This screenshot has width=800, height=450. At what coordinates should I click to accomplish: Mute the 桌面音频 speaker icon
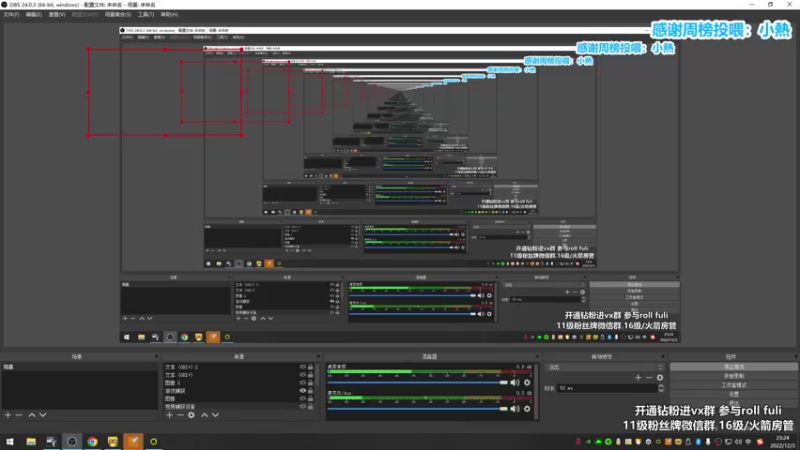[x=515, y=383]
